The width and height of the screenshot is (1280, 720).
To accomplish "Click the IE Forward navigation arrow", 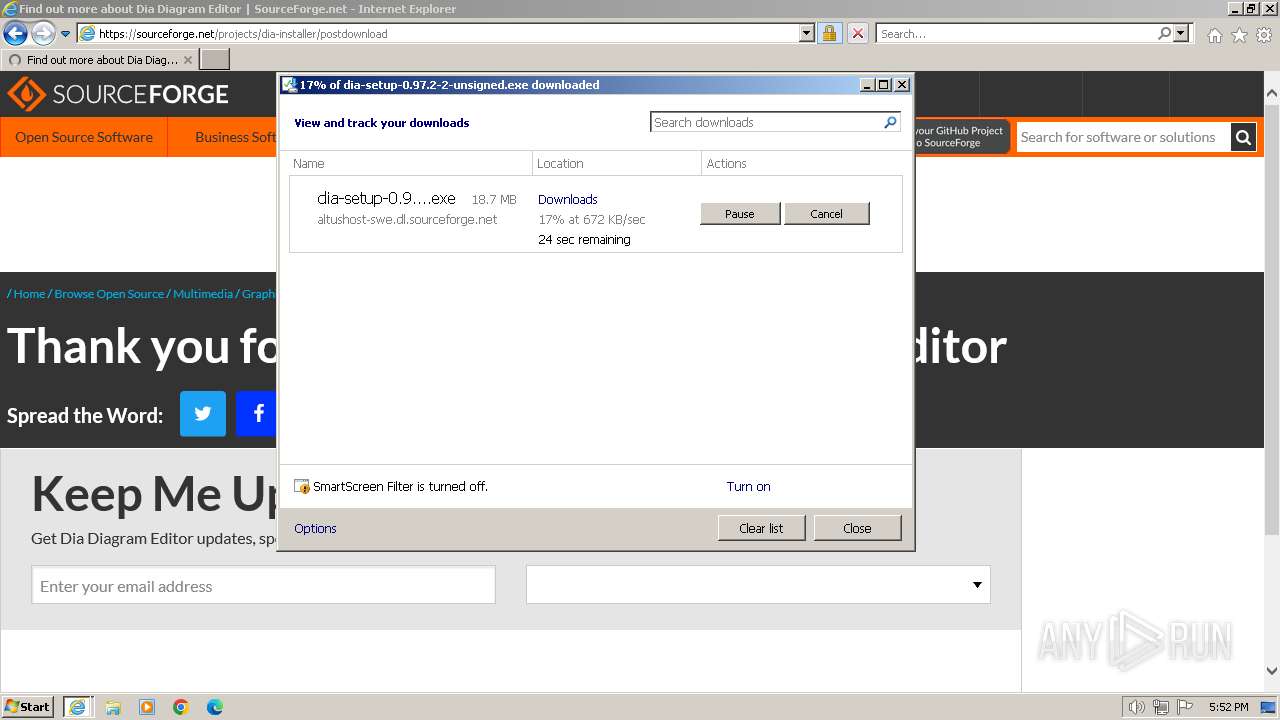I will click(x=43, y=33).
